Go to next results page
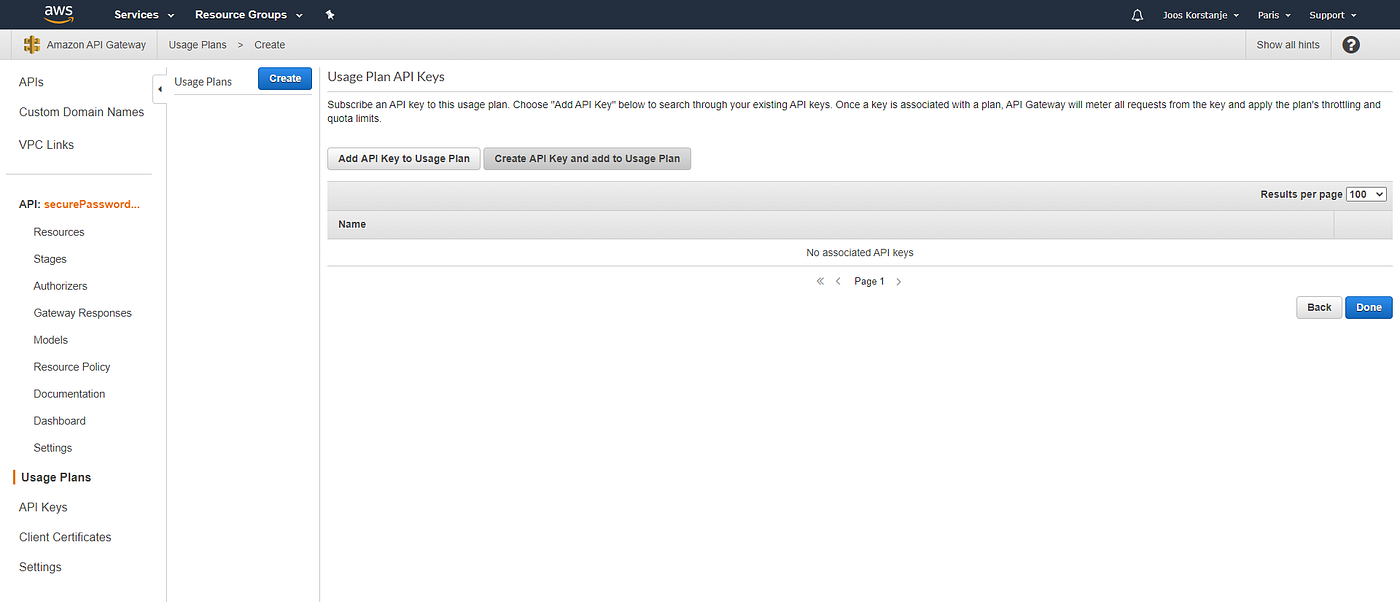This screenshot has width=1400, height=602. click(x=898, y=282)
